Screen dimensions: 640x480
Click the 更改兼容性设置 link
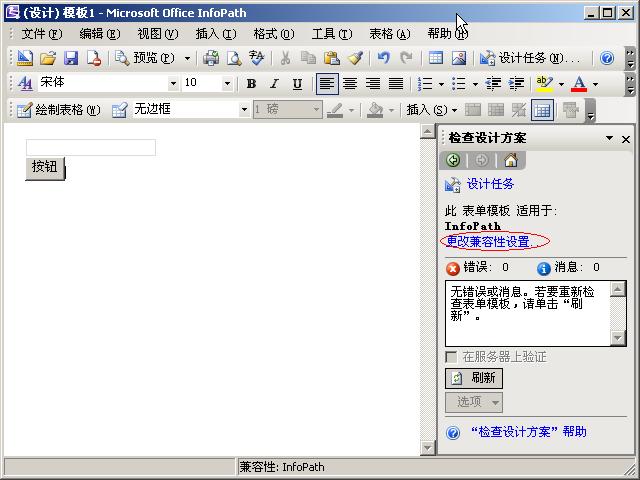(x=489, y=242)
